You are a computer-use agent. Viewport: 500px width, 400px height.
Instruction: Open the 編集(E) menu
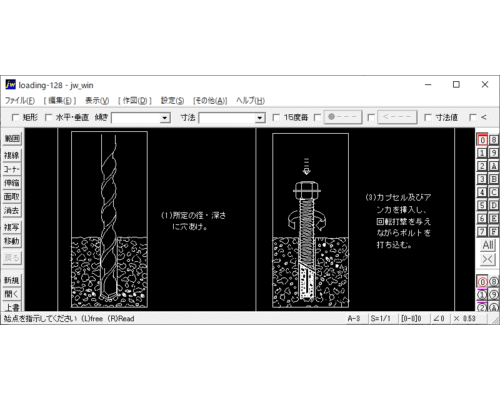click(60, 100)
